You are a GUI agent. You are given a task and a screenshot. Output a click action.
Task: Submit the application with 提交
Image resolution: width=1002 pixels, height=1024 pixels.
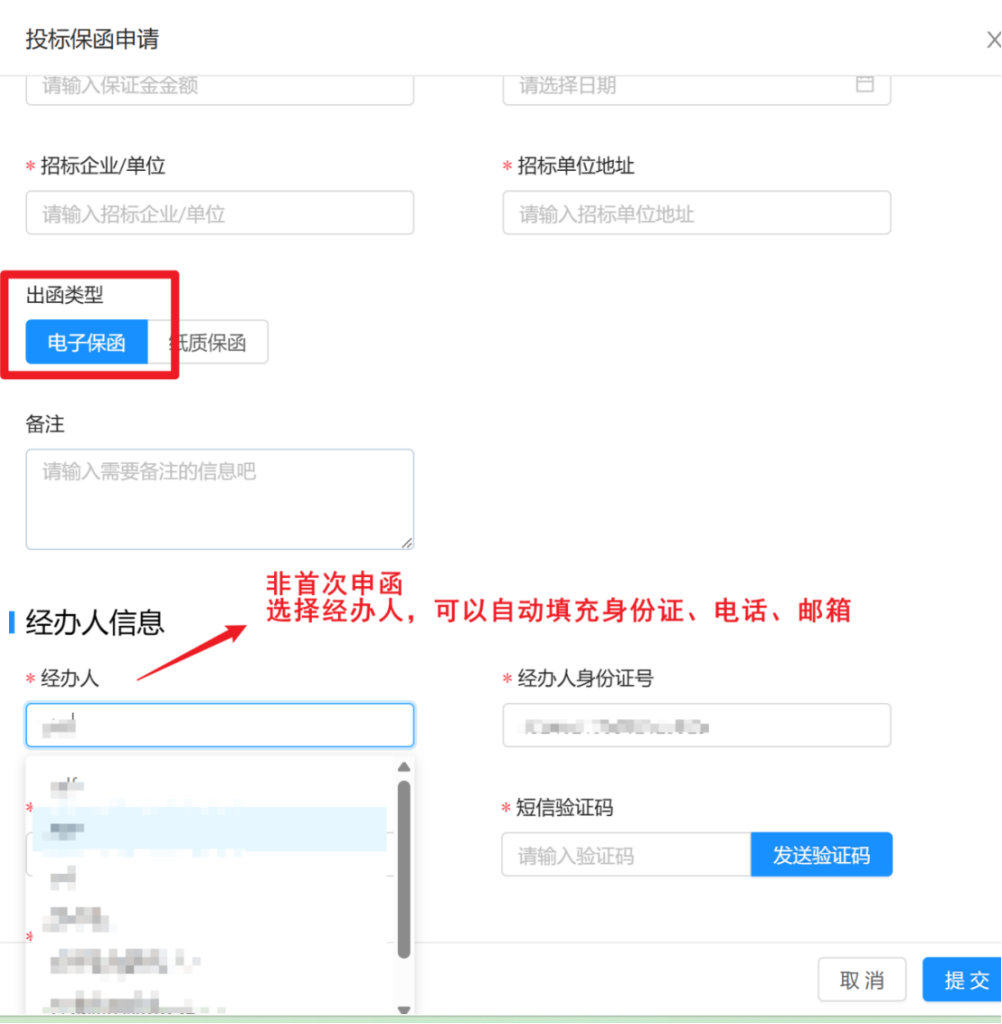(x=963, y=979)
